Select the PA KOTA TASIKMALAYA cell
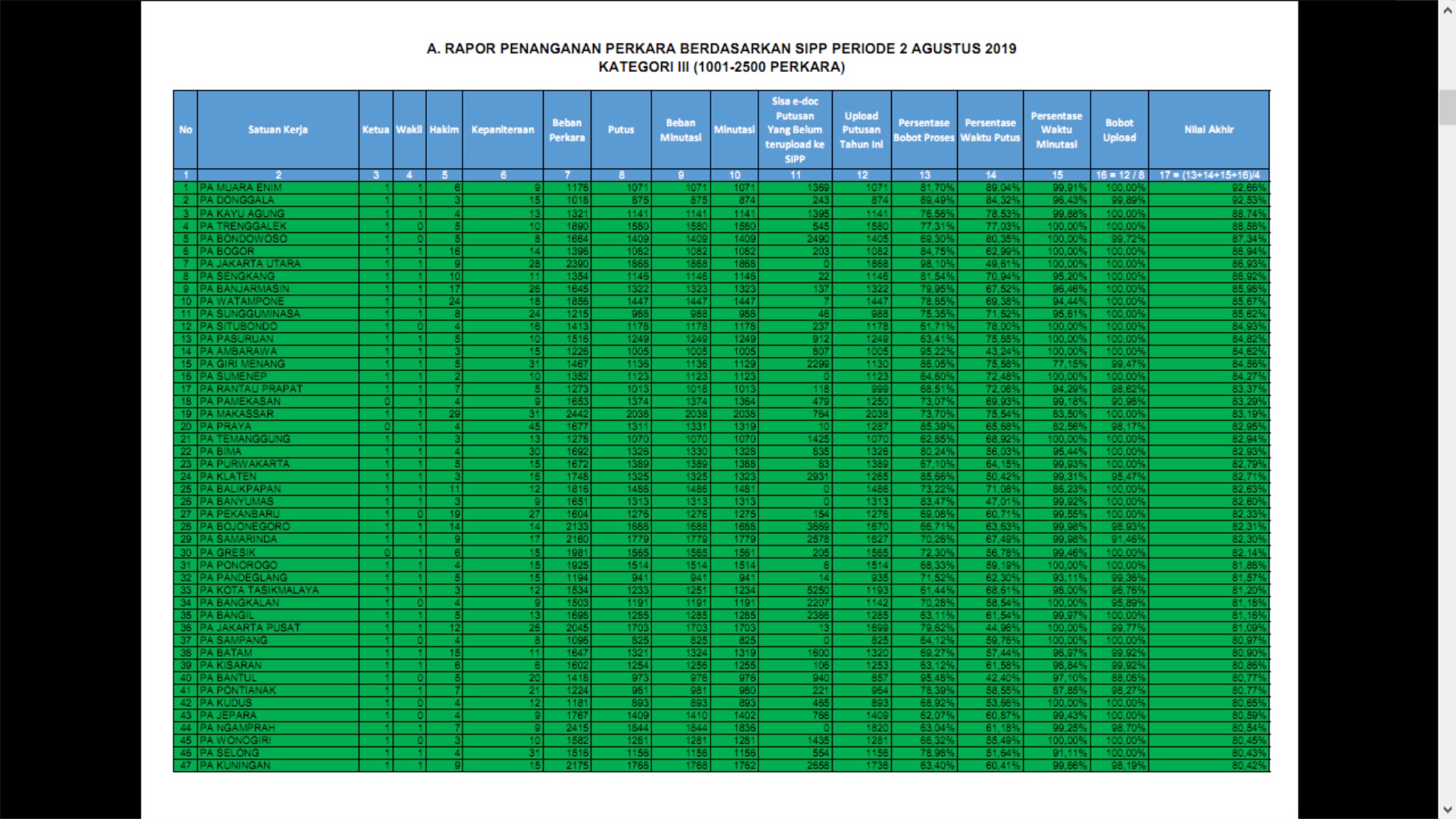 point(259,590)
